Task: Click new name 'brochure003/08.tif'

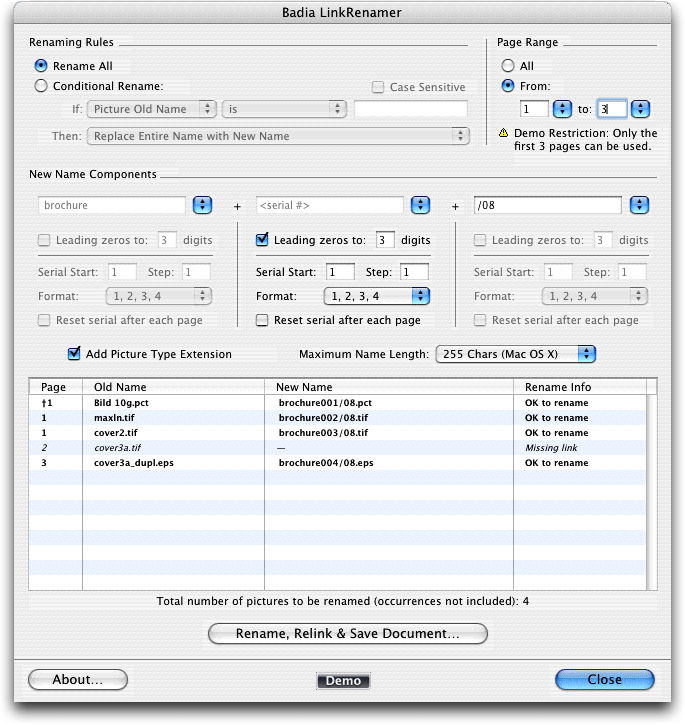Action: point(323,433)
